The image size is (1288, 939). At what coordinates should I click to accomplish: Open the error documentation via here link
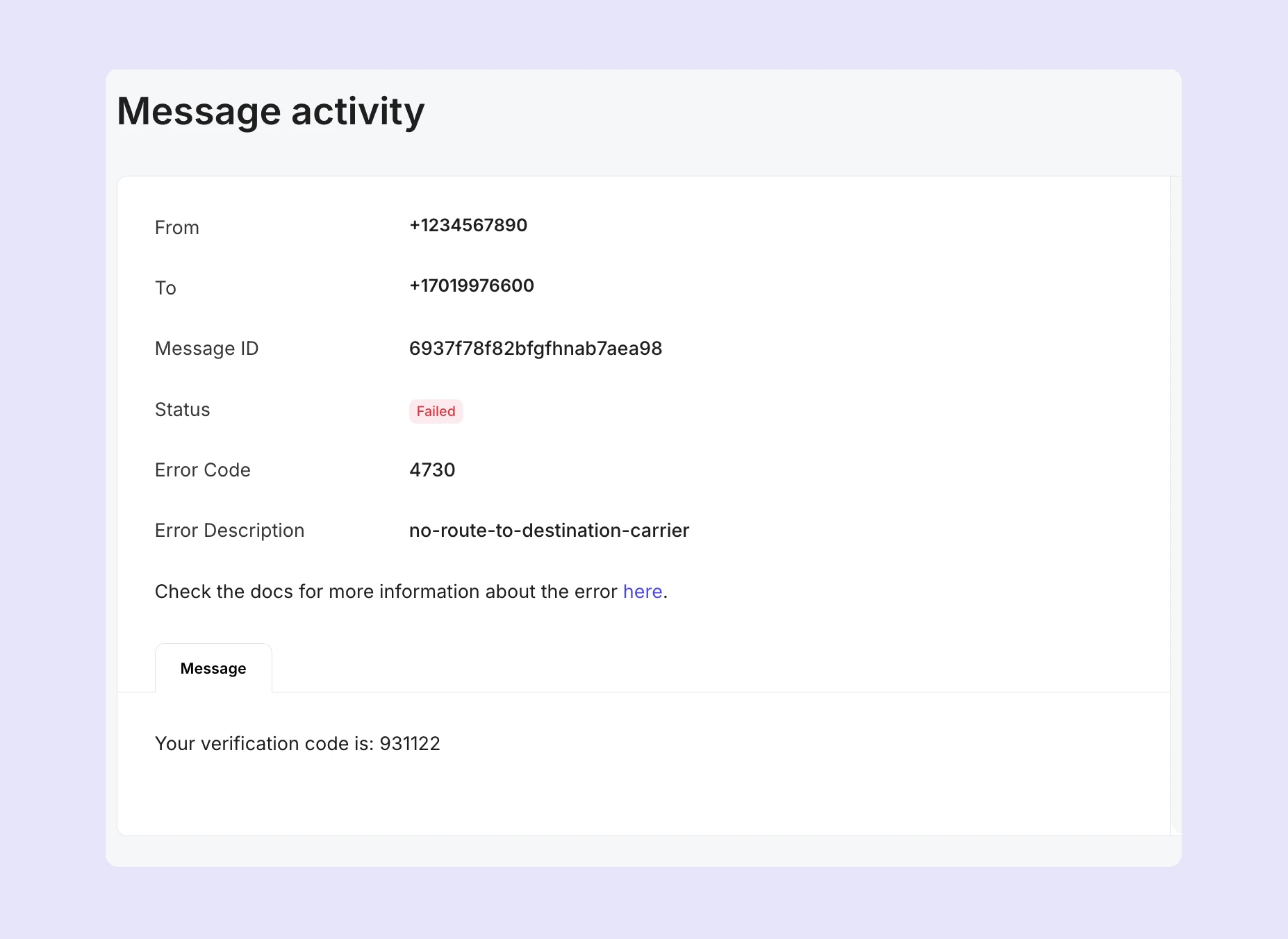[641, 591]
